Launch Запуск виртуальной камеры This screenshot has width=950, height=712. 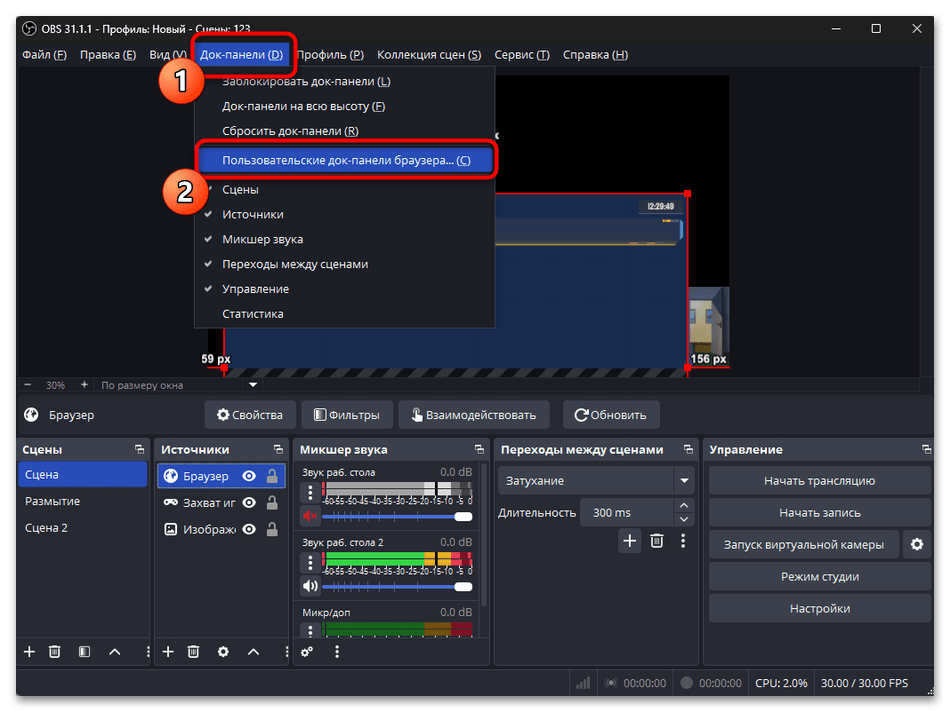(803, 545)
